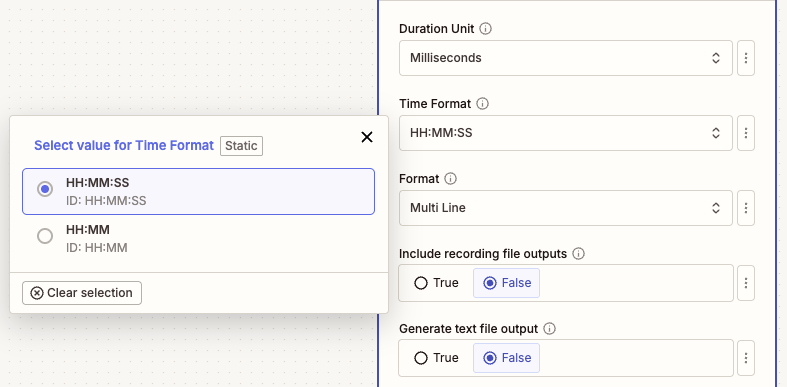Open three-dot menu for Generate text file output

746,358
